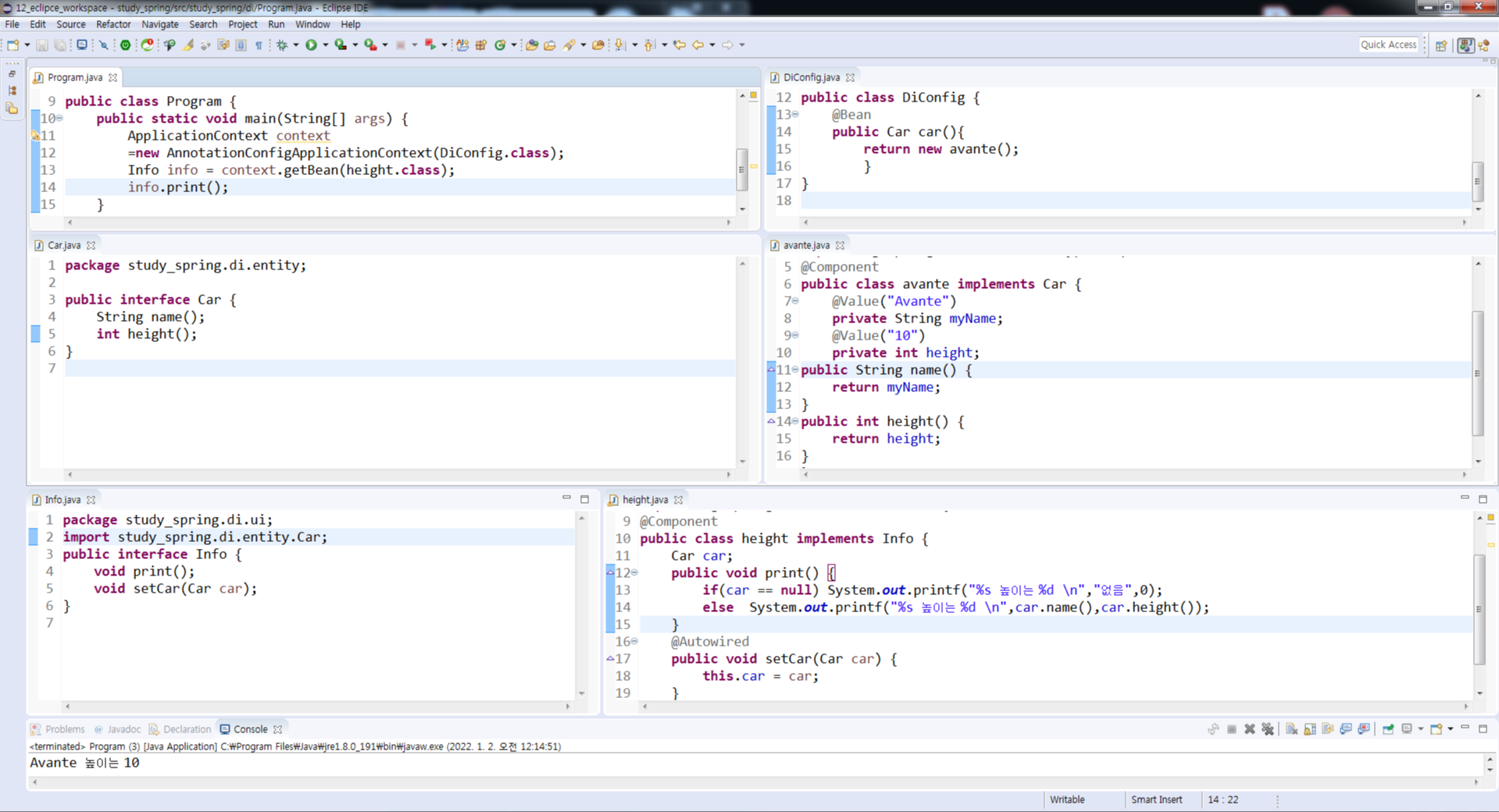Close the Car.java tab
Screen dimensions: 1499x812
tap(91, 245)
